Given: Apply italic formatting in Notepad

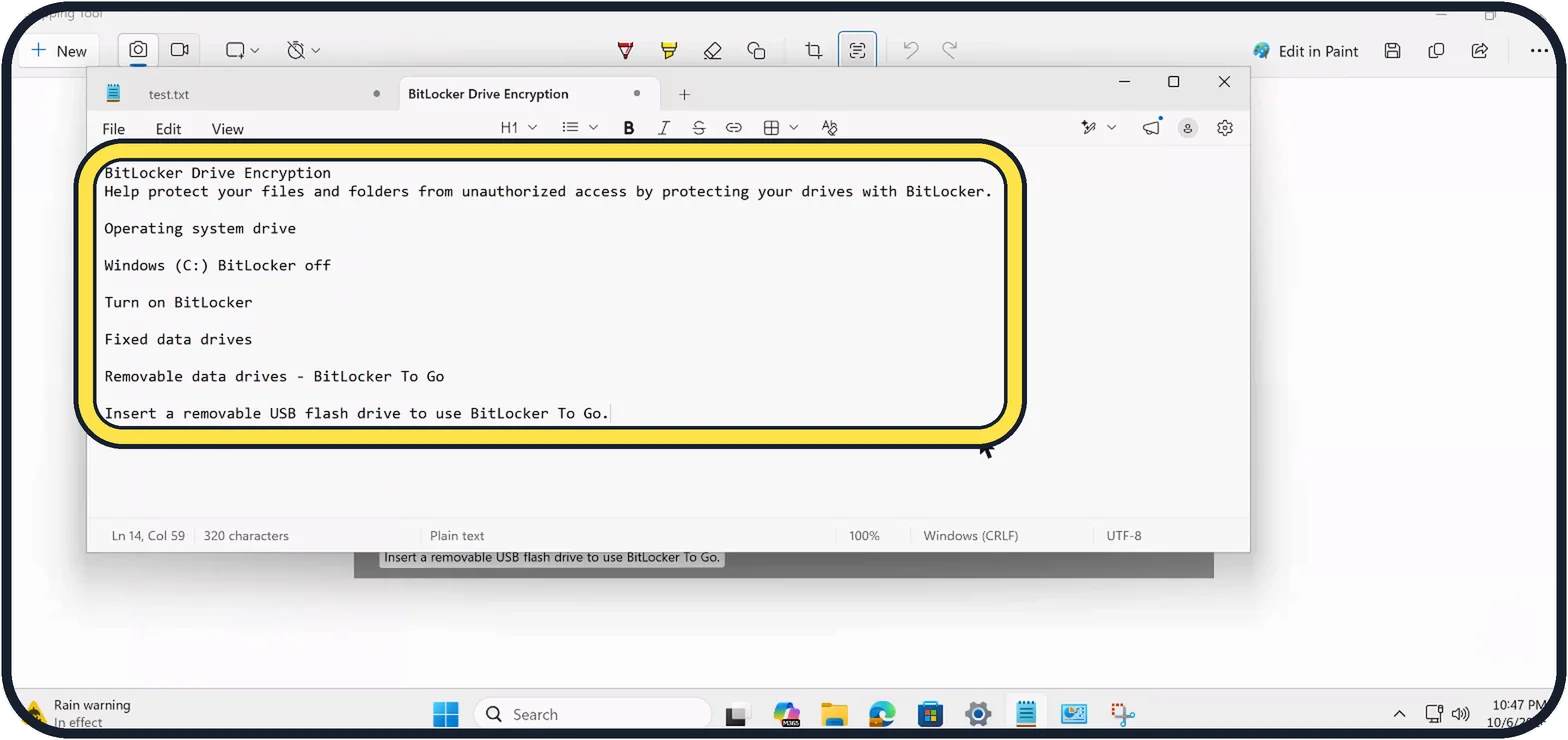Looking at the screenshot, I should pos(664,128).
